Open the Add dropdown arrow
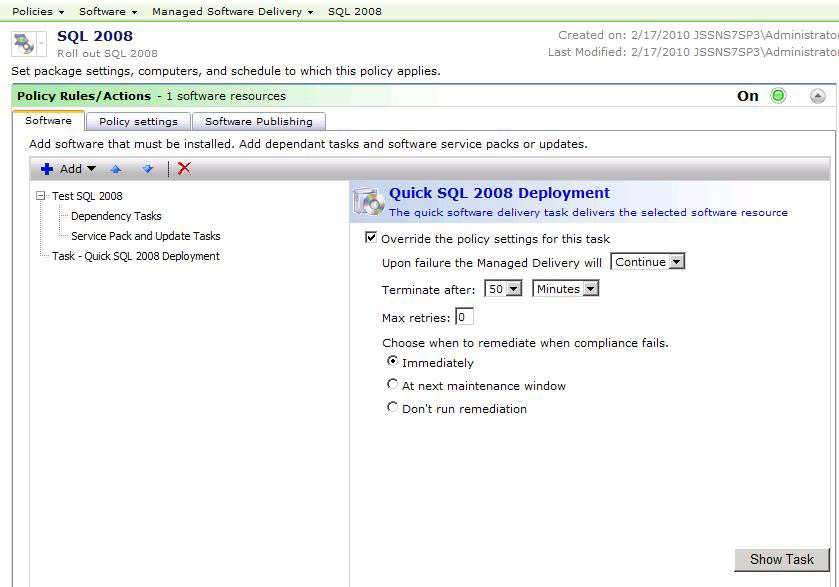The image size is (839, 587). tap(91, 169)
